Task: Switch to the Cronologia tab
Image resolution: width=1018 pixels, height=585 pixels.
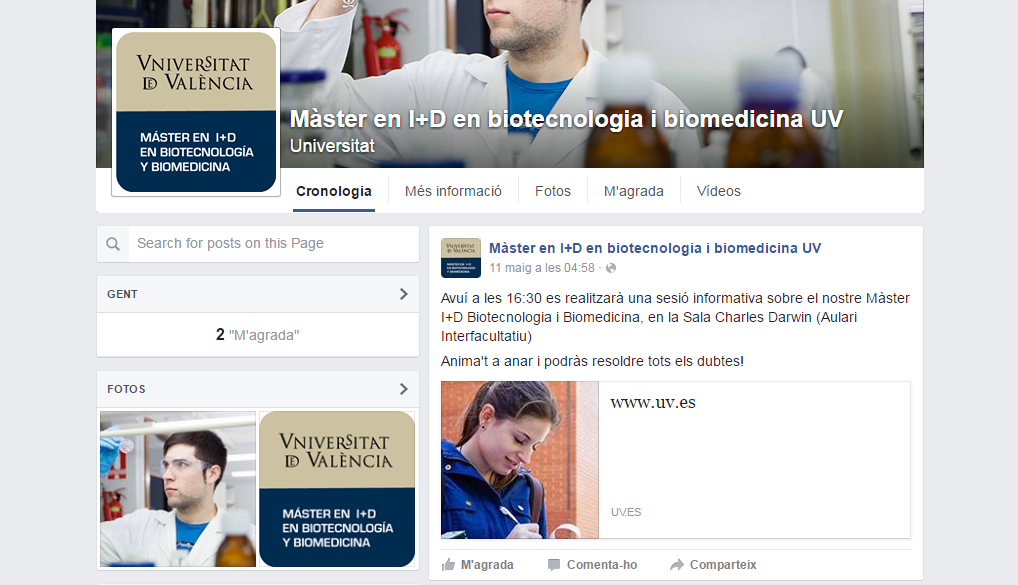Action: click(334, 192)
